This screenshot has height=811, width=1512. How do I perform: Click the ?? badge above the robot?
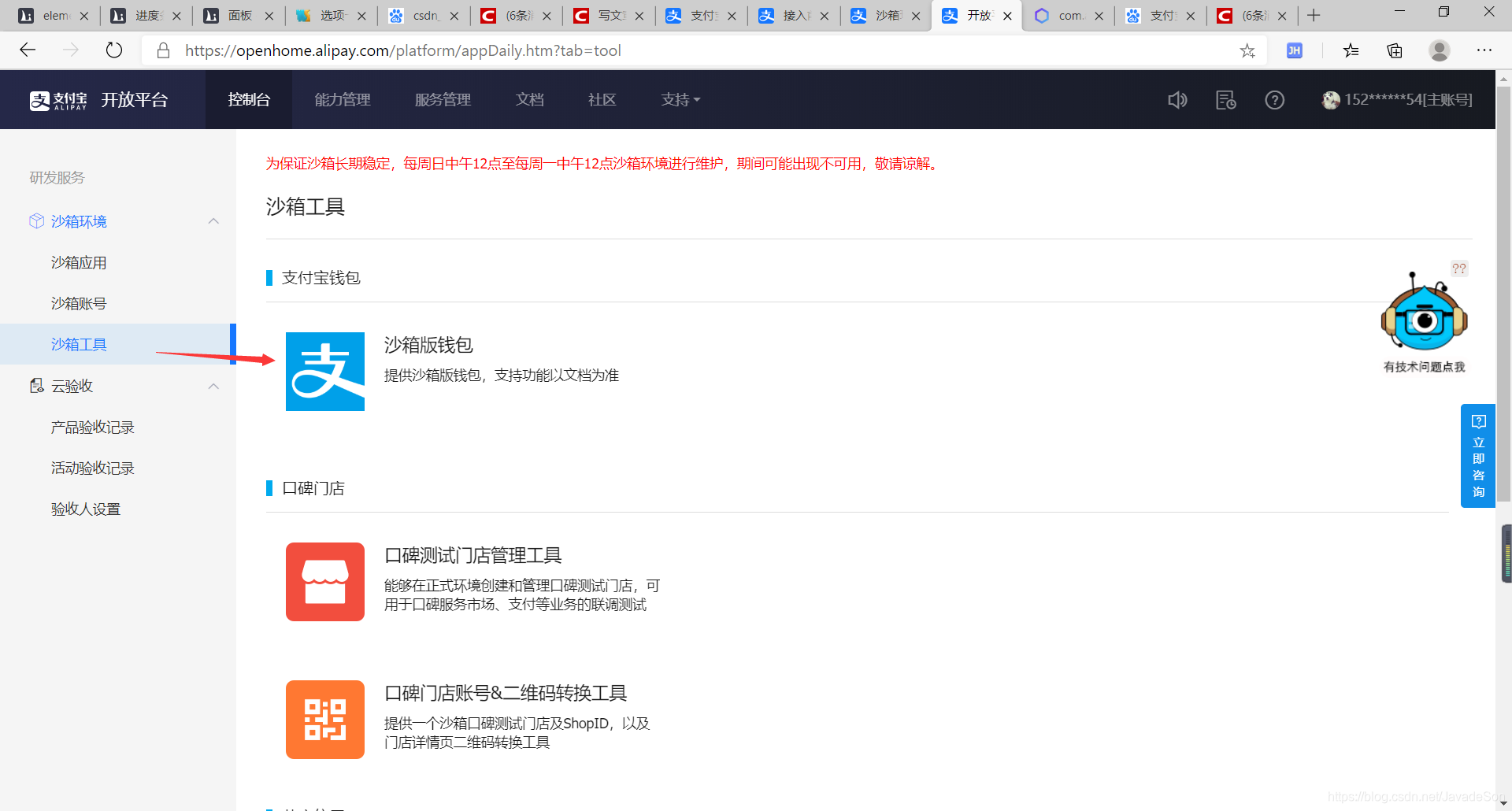point(1459,268)
